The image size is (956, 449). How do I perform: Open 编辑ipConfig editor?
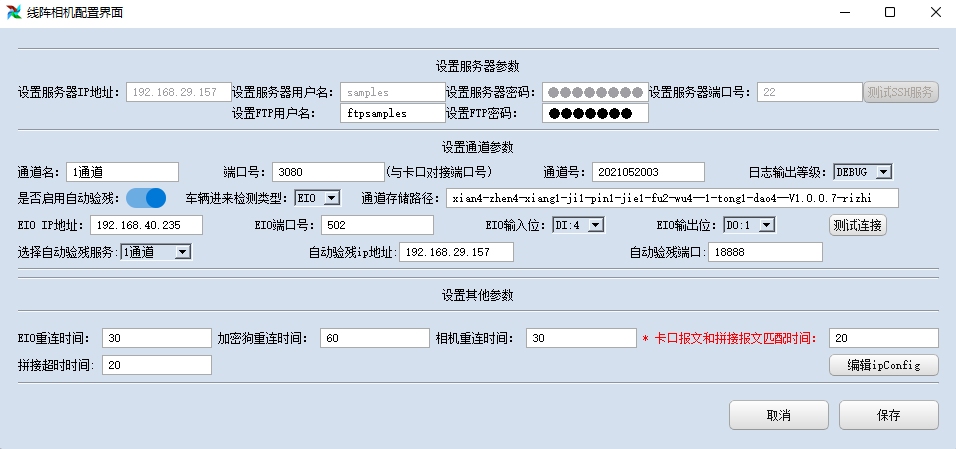(883, 365)
